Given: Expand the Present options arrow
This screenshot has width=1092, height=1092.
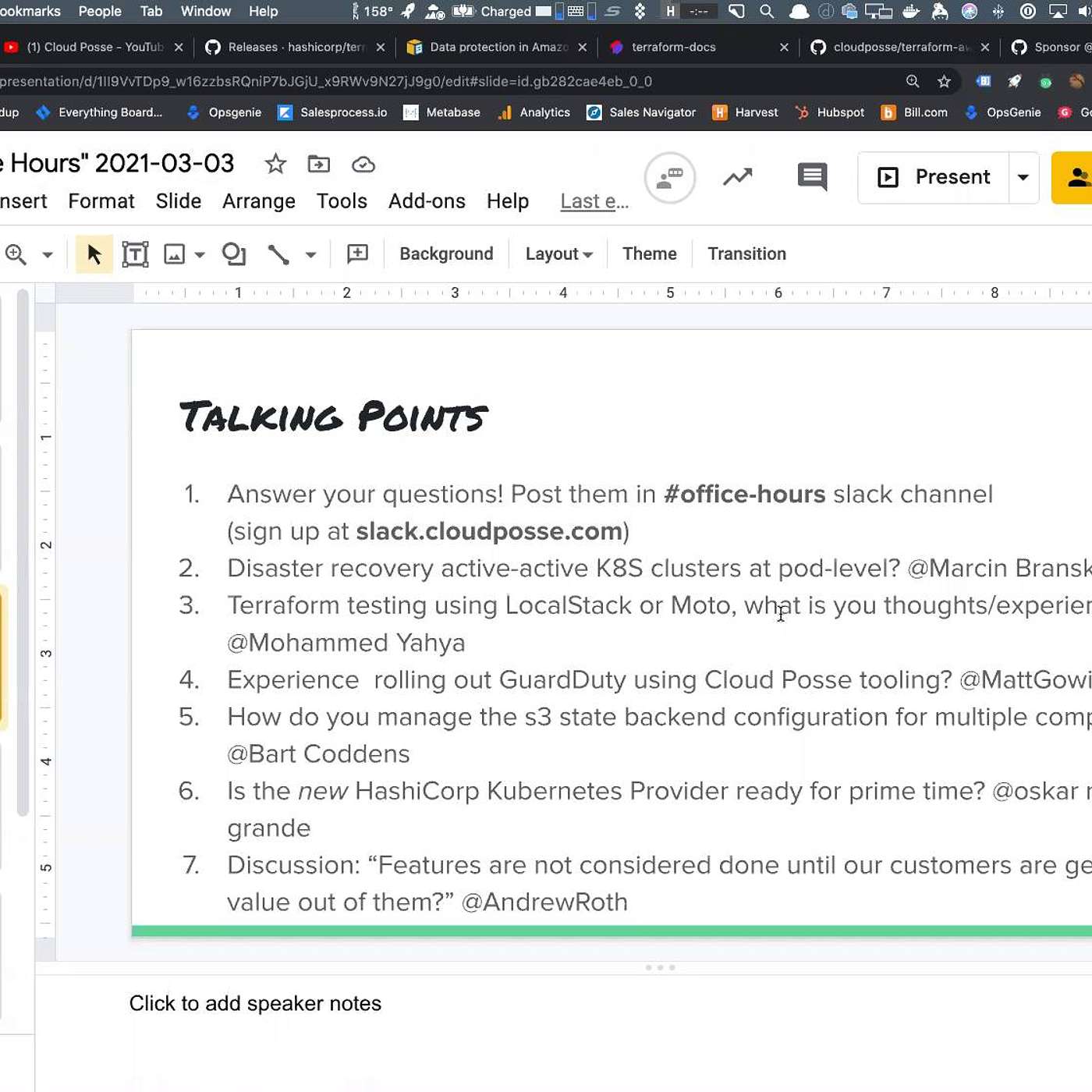Looking at the screenshot, I should (1023, 177).
